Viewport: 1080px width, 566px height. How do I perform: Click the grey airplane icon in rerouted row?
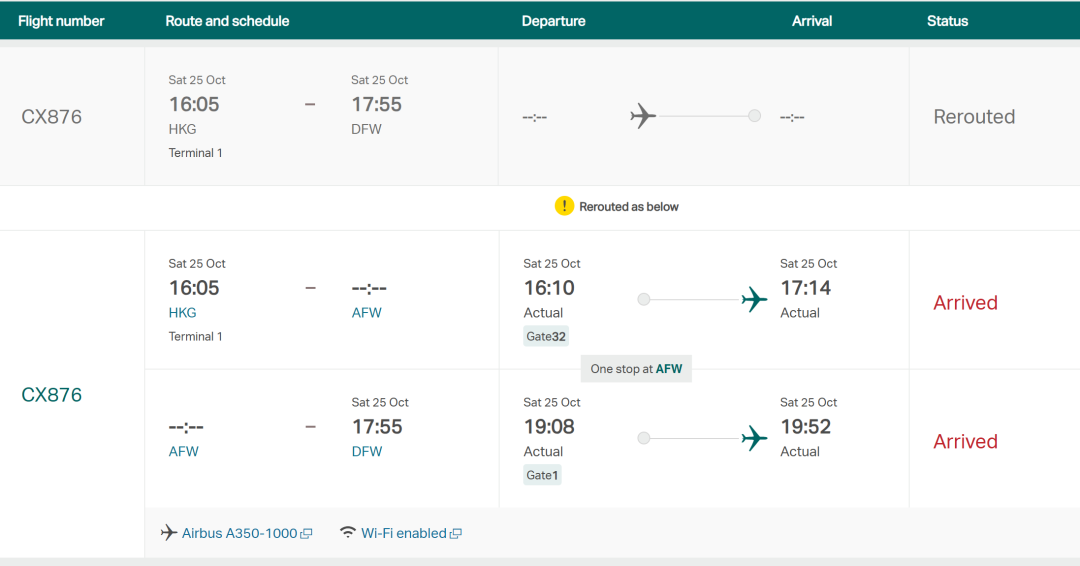[x=643, y=116]
